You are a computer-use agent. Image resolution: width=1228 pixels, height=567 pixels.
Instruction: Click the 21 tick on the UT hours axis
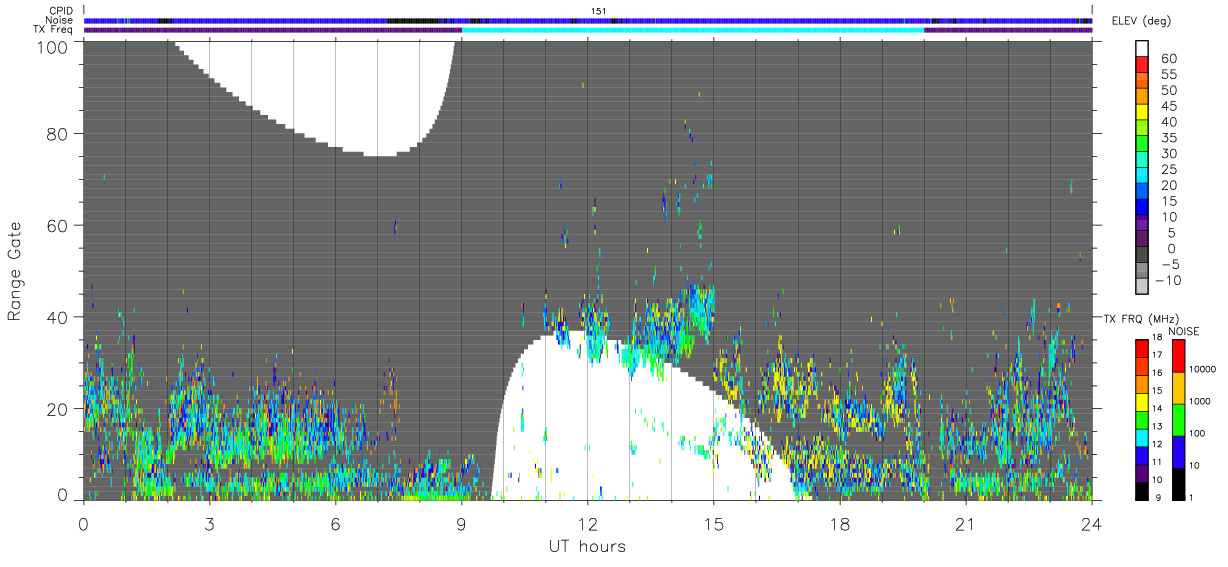pyautogui.click(x=965, y=523)
